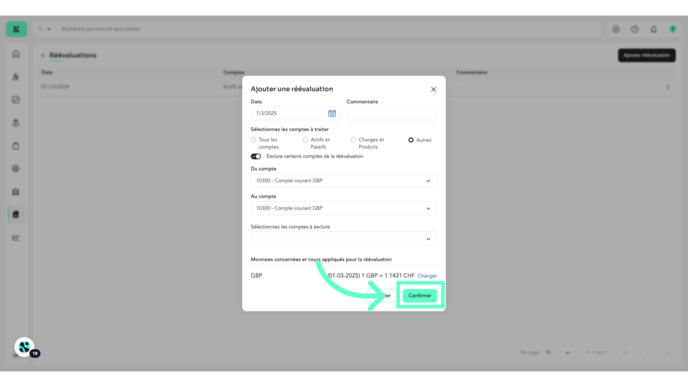This screenshot has height=387, width=688.
Task: Go back using arrow beside Réévaluations
Action: point(43,55)
